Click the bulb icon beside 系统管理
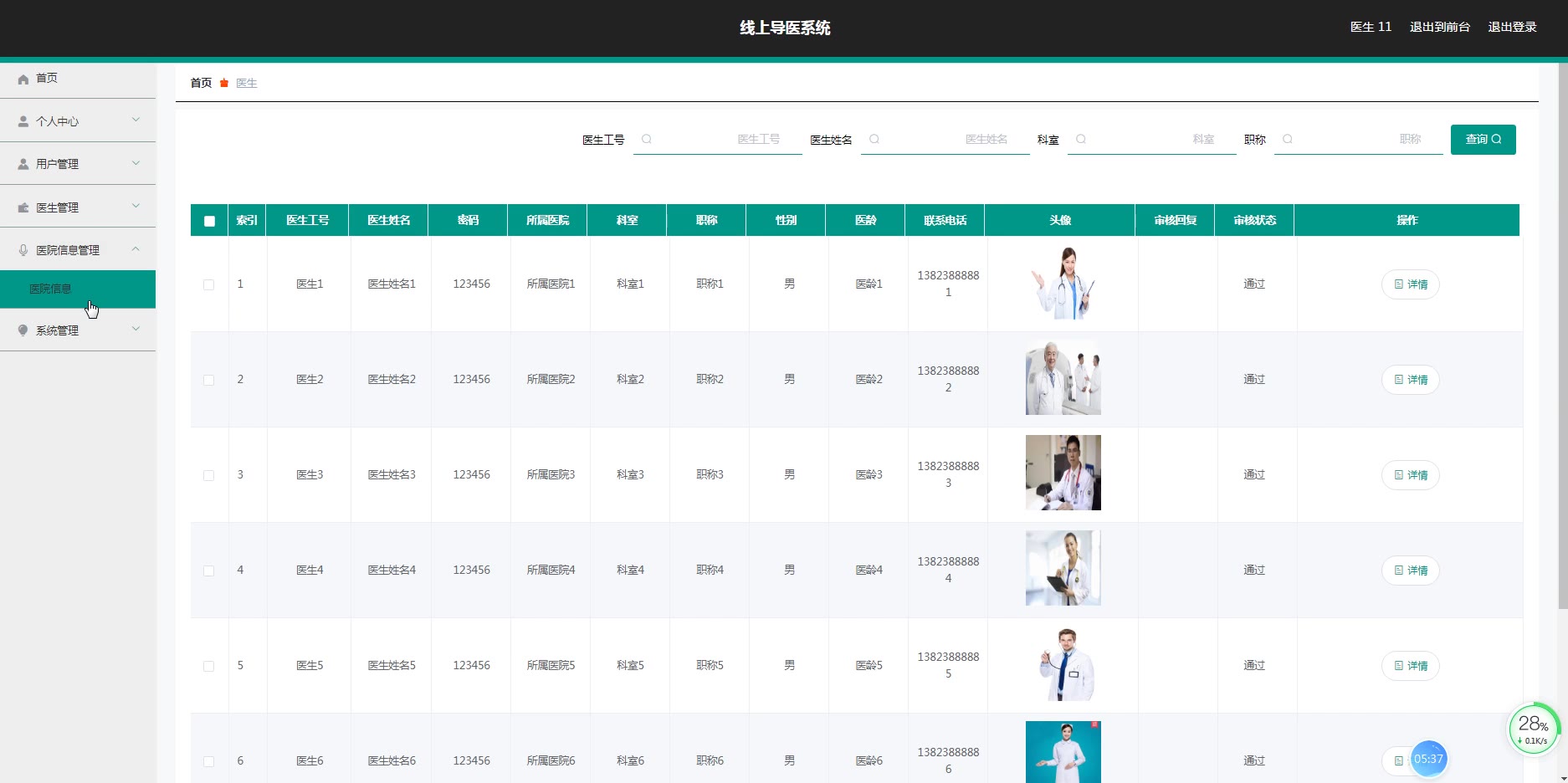 [x=23, y=330]
